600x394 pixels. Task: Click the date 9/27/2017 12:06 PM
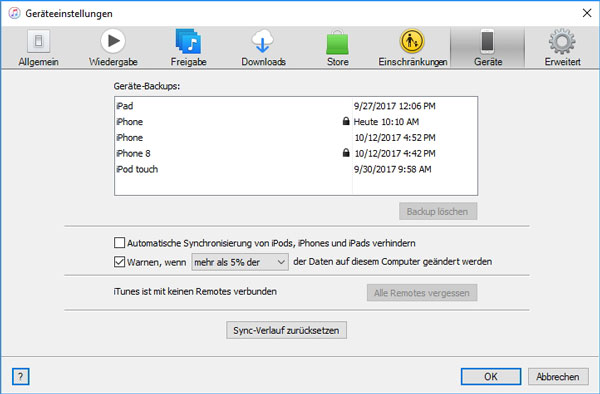(395, 106)
